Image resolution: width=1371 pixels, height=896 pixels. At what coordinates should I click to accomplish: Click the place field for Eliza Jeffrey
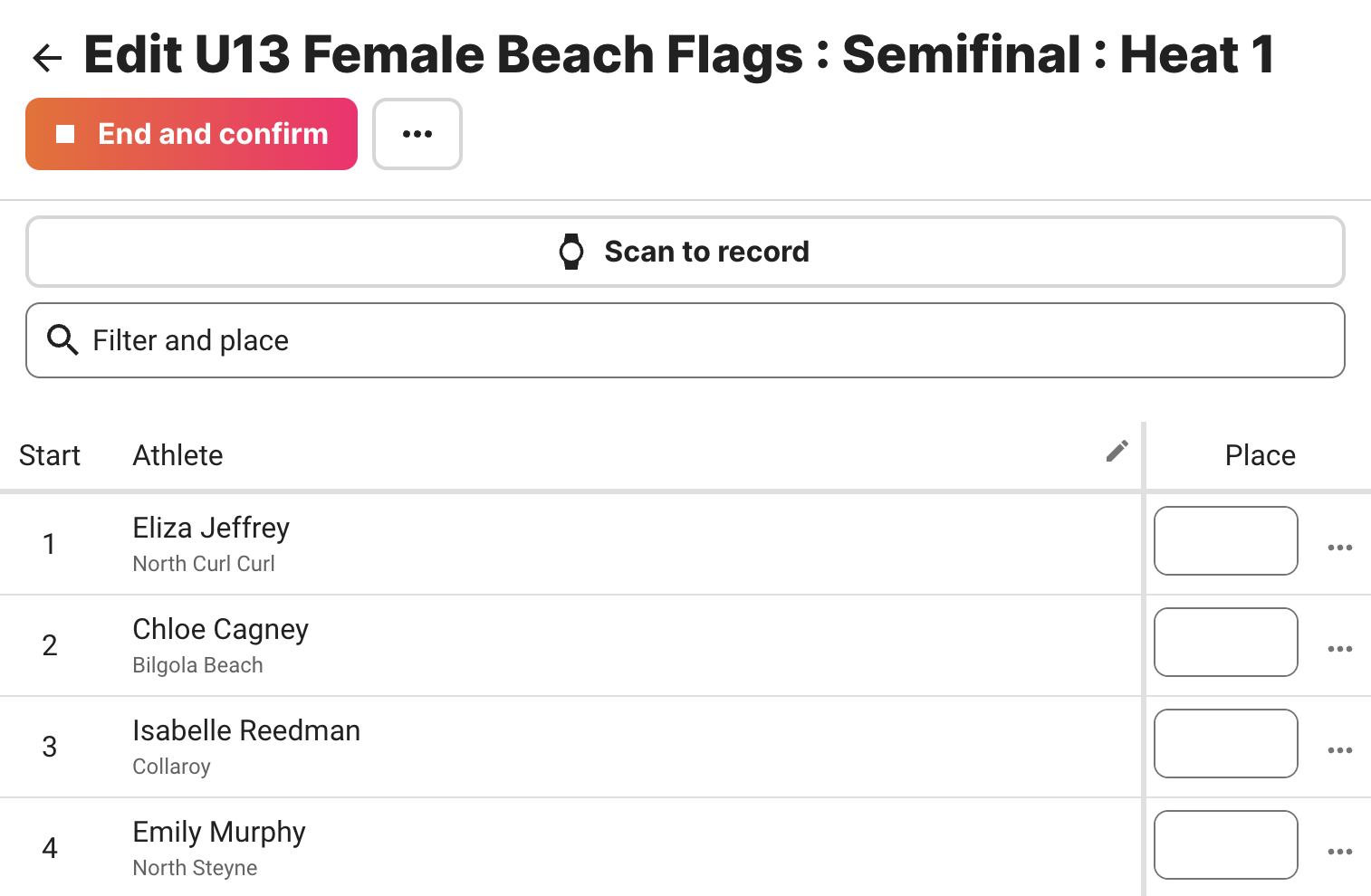tap(1226, 541)
